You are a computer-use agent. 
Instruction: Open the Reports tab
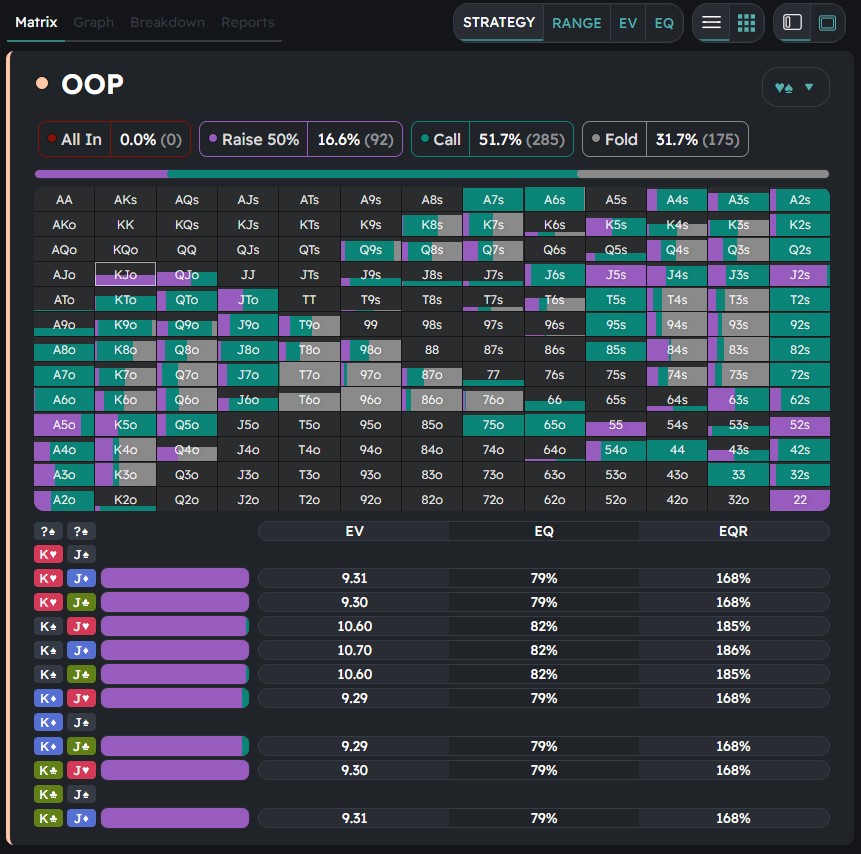(247, 22)
